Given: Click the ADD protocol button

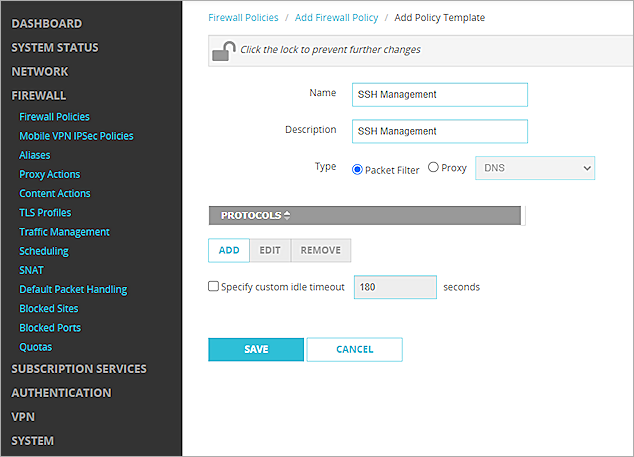Looking at the screenshot, I should point(229,250).
